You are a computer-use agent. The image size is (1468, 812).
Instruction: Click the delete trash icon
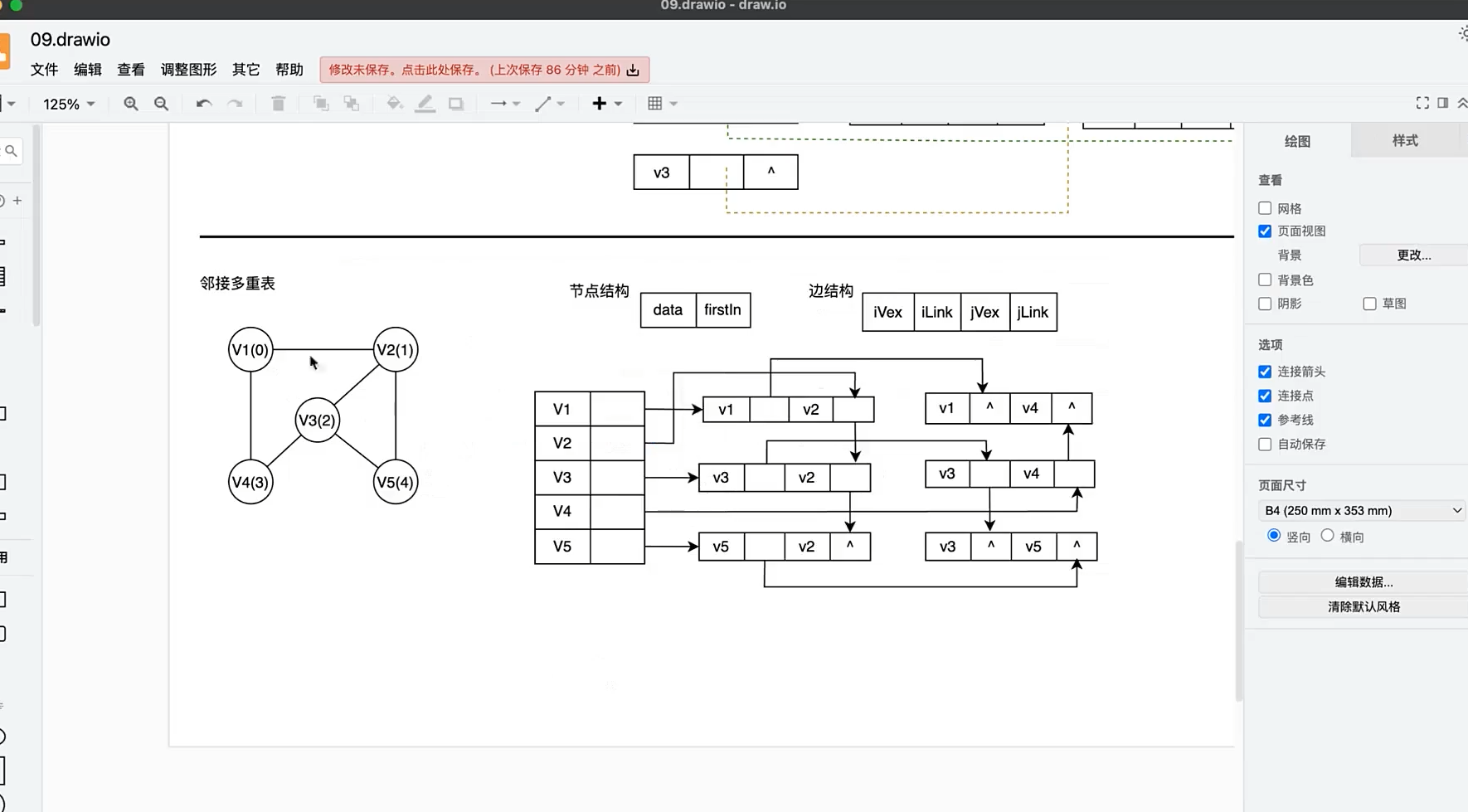[278, 104]
